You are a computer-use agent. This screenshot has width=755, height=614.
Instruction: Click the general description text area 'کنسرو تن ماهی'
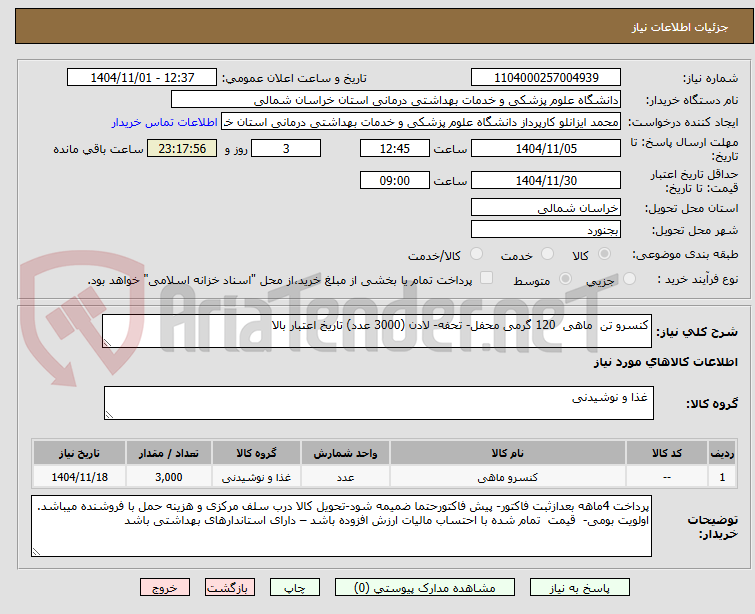(x=377, y=331)
